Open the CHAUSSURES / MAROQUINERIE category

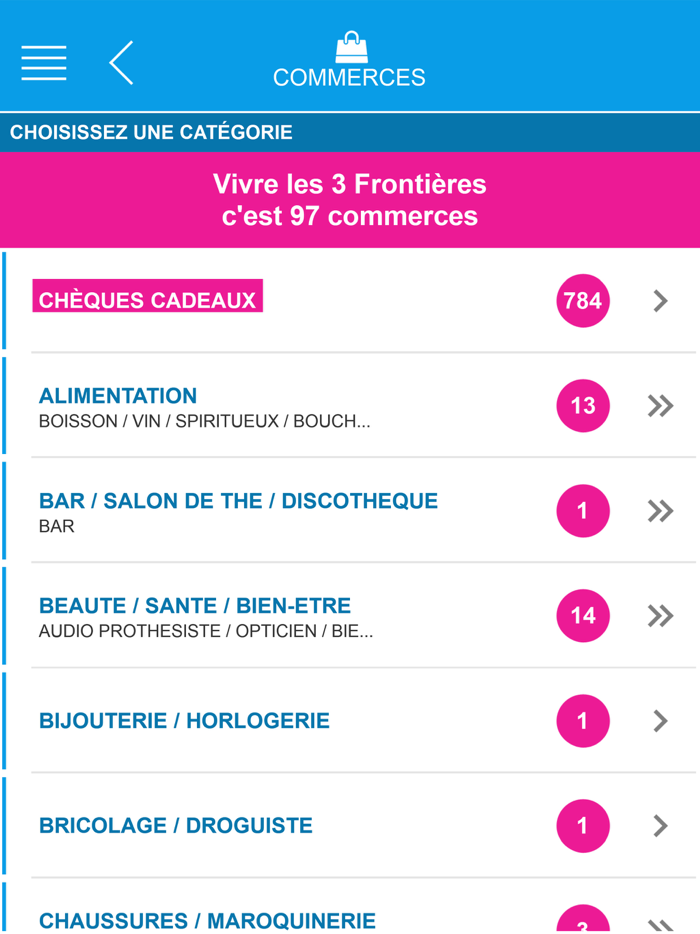point(206,920)
